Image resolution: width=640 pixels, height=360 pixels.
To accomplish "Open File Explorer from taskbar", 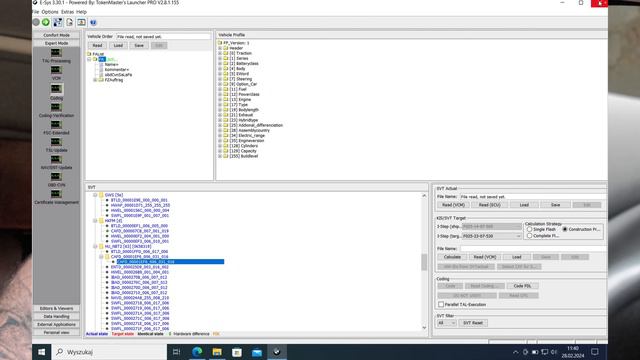I will click(x=217, y=352).
